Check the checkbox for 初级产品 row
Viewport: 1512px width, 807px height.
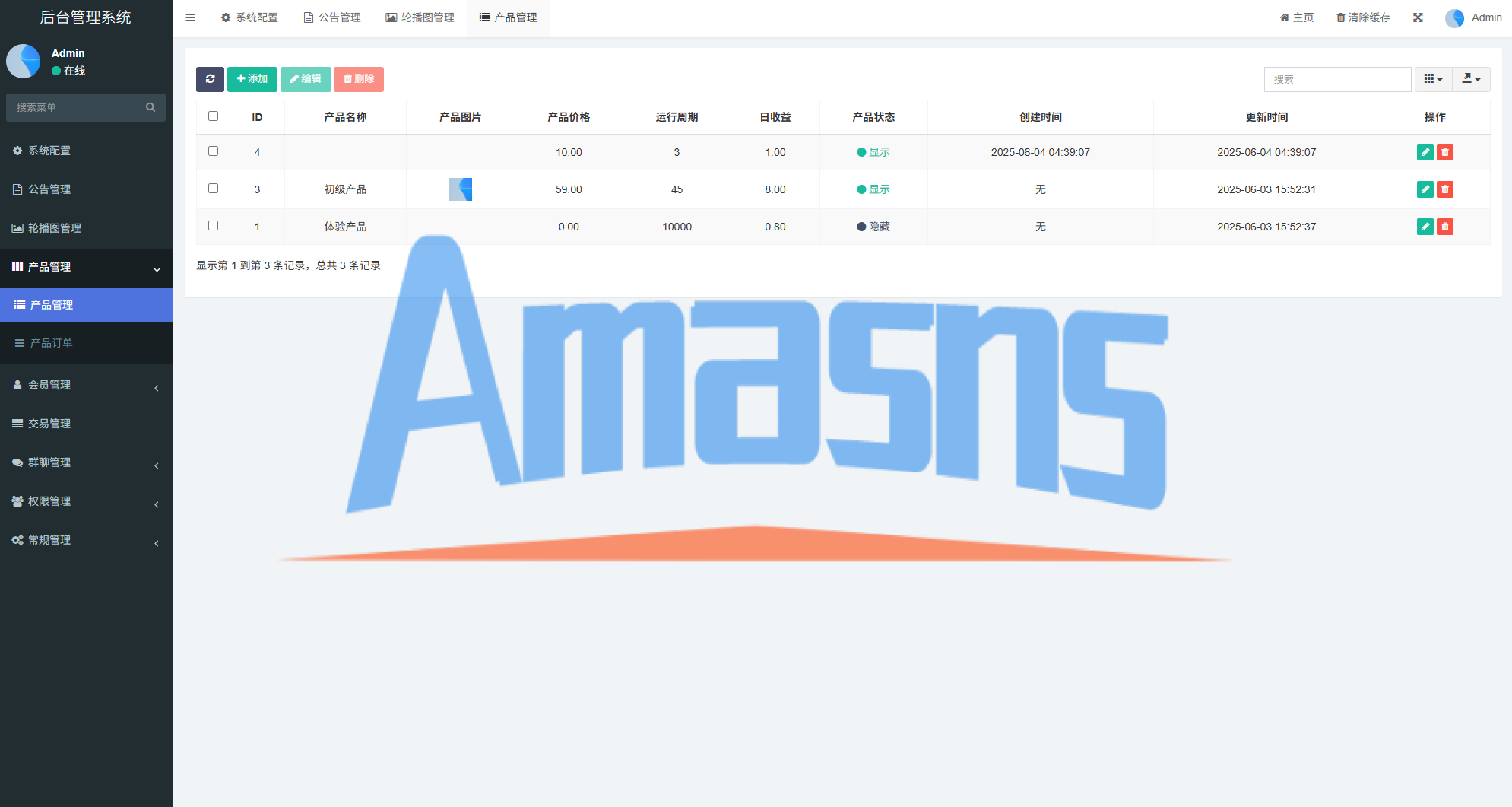pyautogui.click(x=213, y=189)
